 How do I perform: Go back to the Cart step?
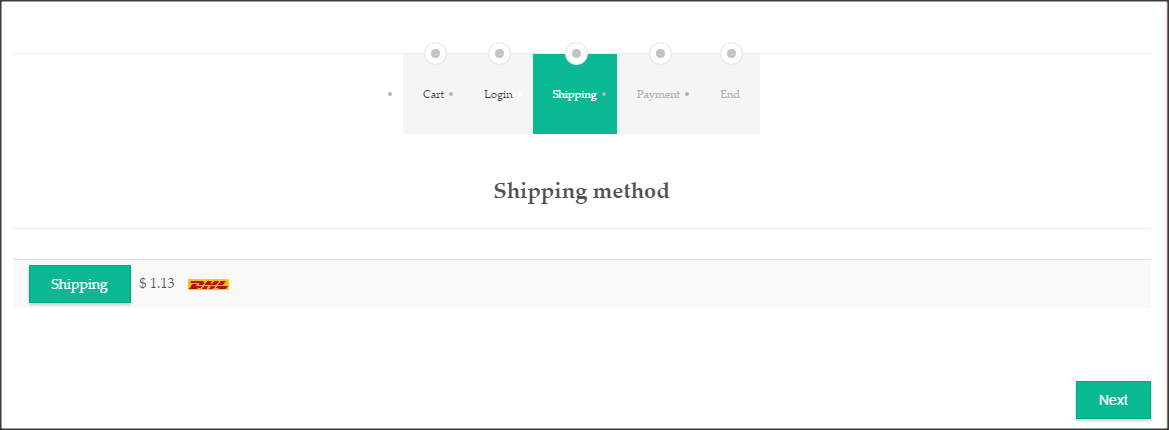click(433, 94)
